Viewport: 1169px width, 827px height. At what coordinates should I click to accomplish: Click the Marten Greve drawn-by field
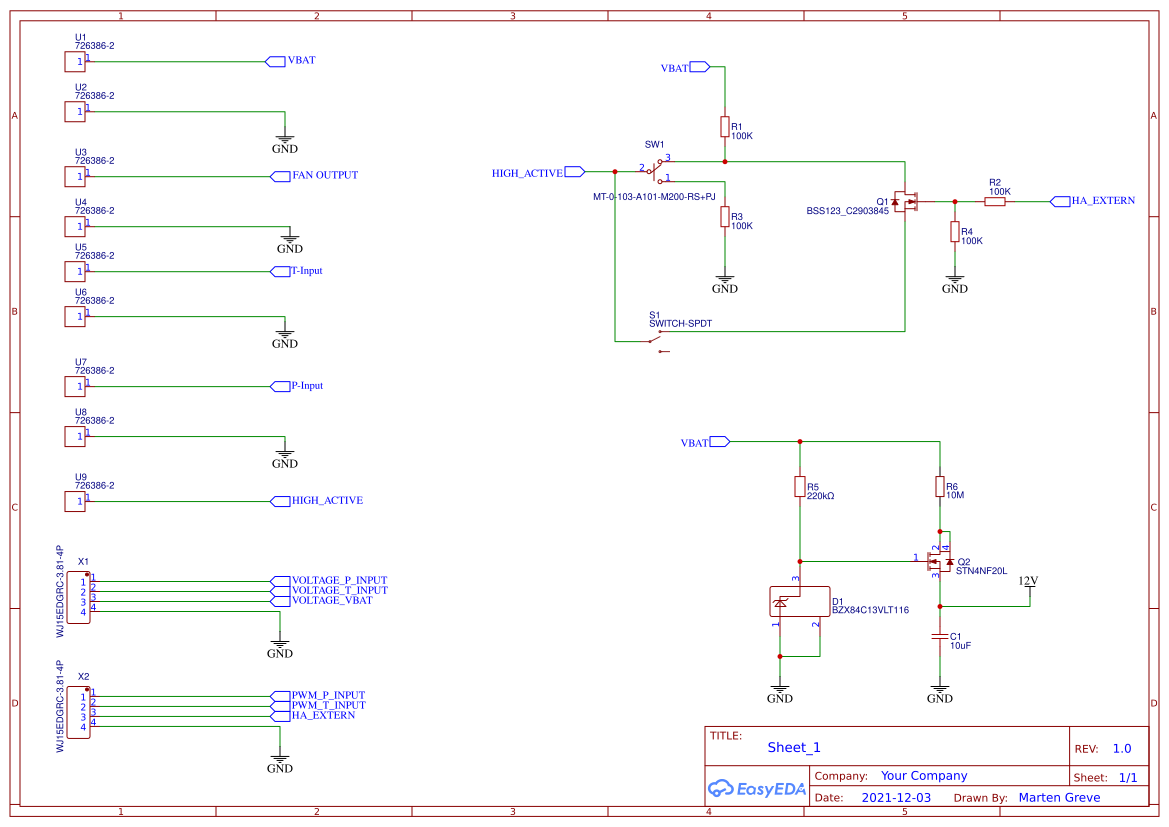pyautogui.click(x=1059, y=797)
